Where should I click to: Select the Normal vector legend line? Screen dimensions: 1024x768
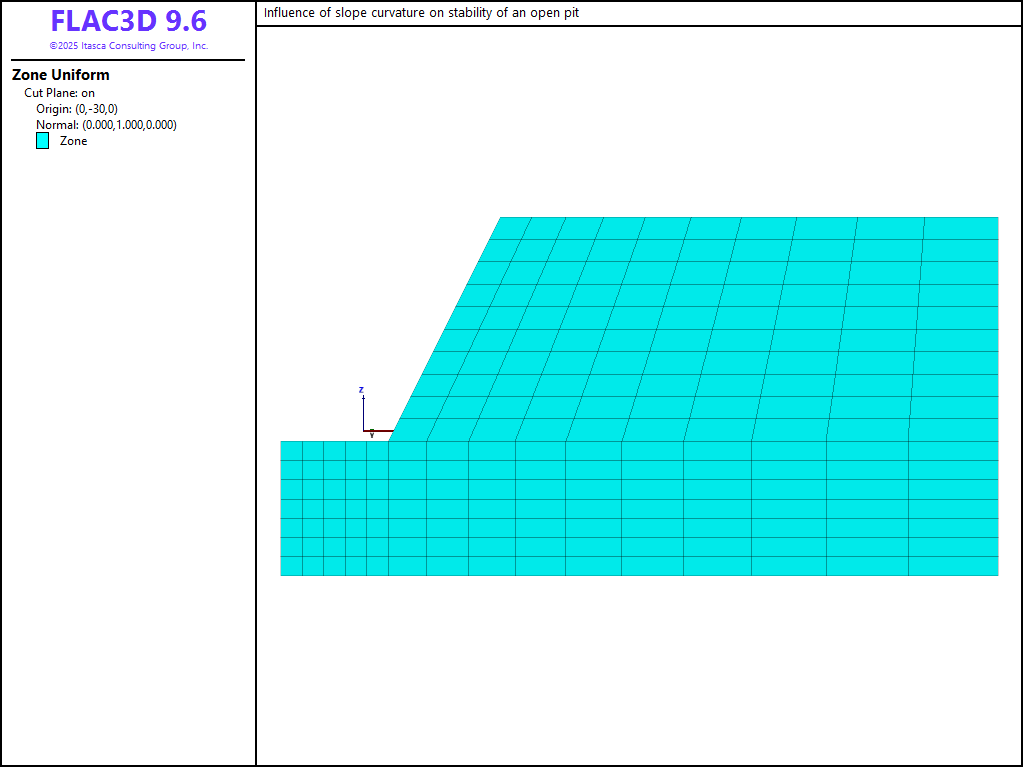(x=106, y=125)
